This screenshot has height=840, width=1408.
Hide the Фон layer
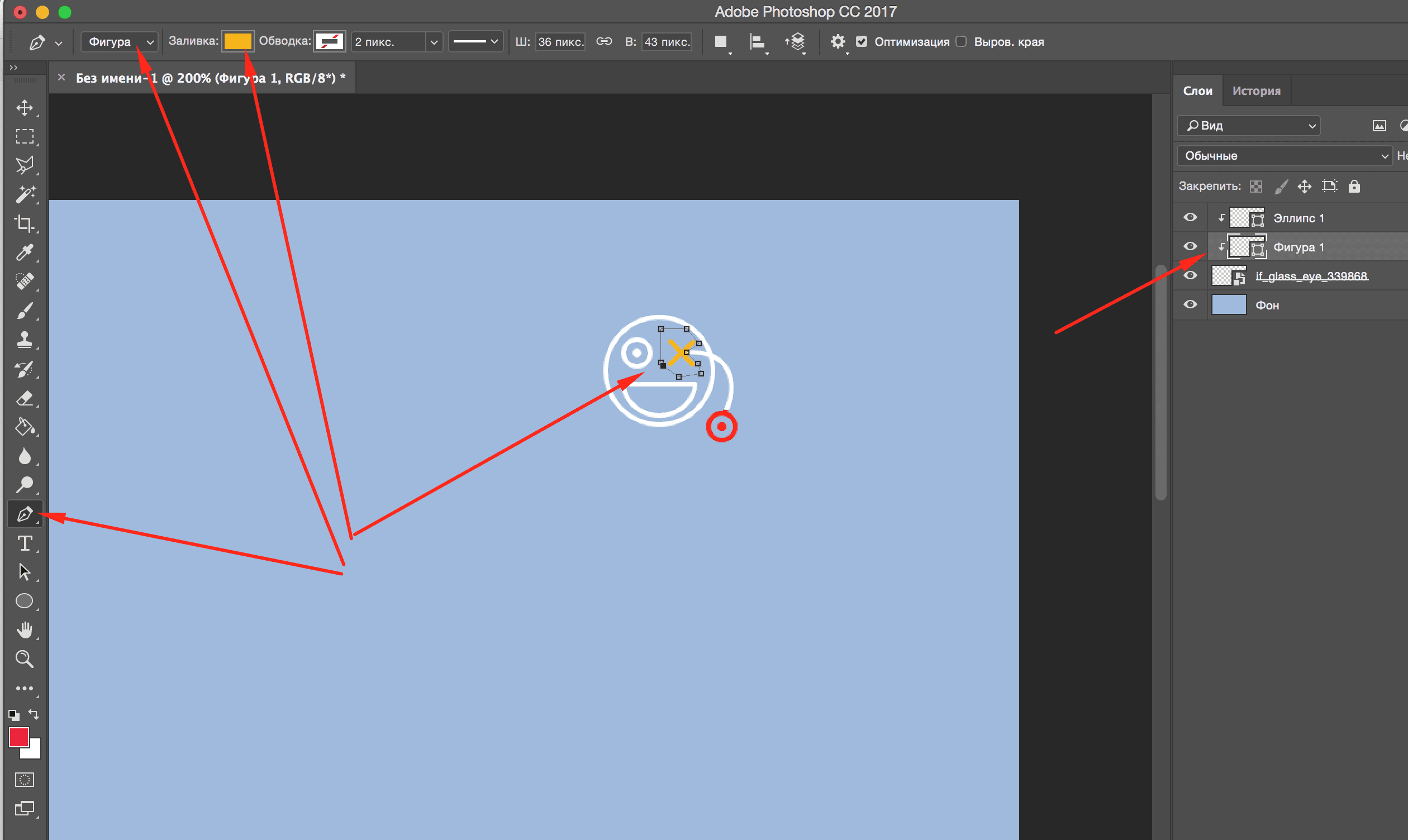tap(1190, 304)
